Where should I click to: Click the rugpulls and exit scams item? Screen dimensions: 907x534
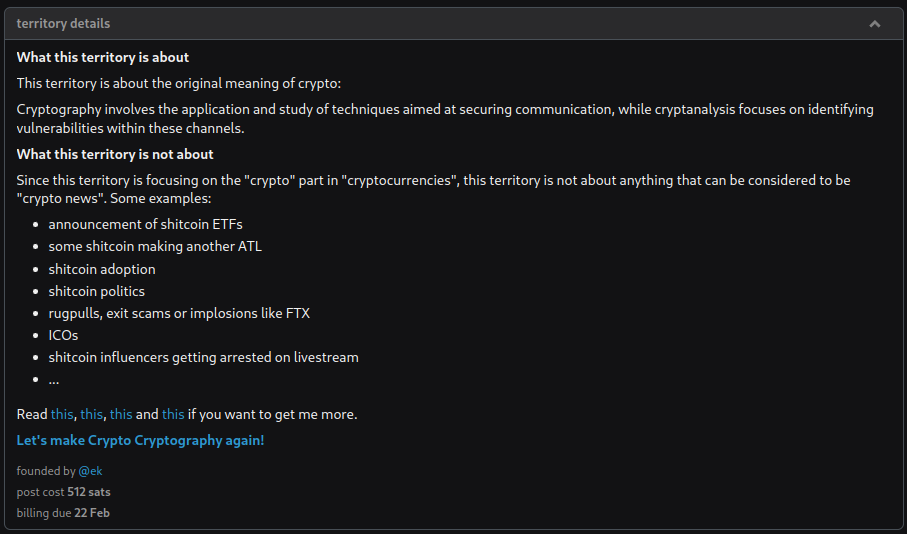(x=179, y=313)
